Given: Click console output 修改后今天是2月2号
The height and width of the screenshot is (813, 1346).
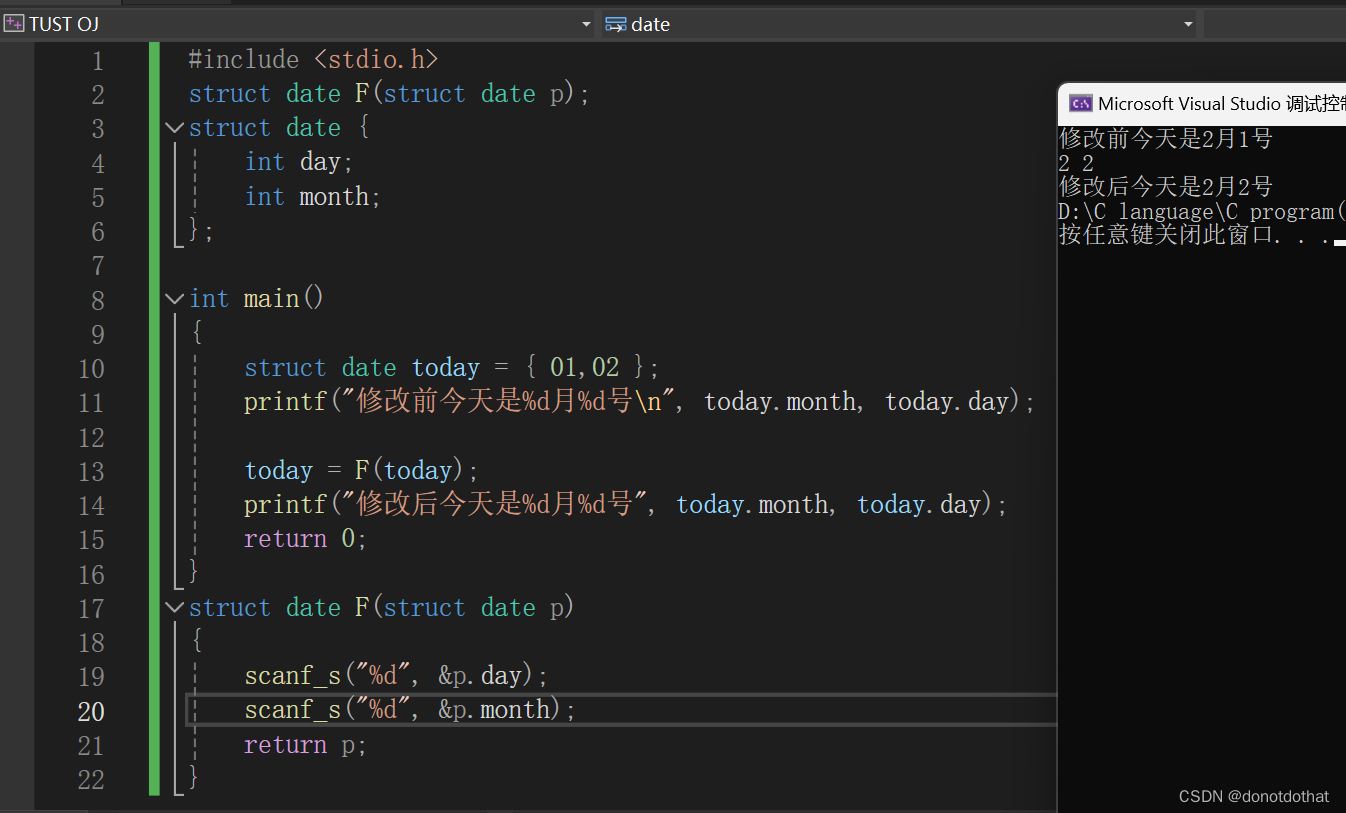Looking at the screenshot, I should 1166,187.
